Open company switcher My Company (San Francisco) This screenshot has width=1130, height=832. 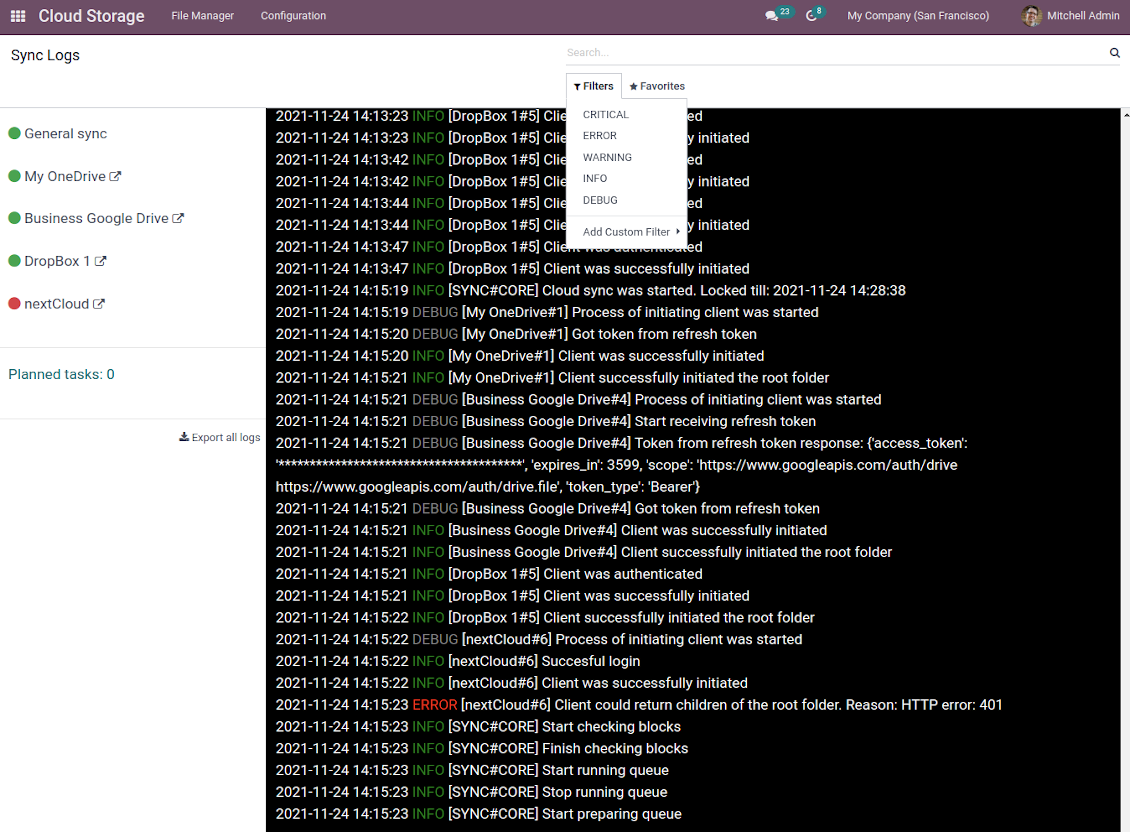point(918,16)
